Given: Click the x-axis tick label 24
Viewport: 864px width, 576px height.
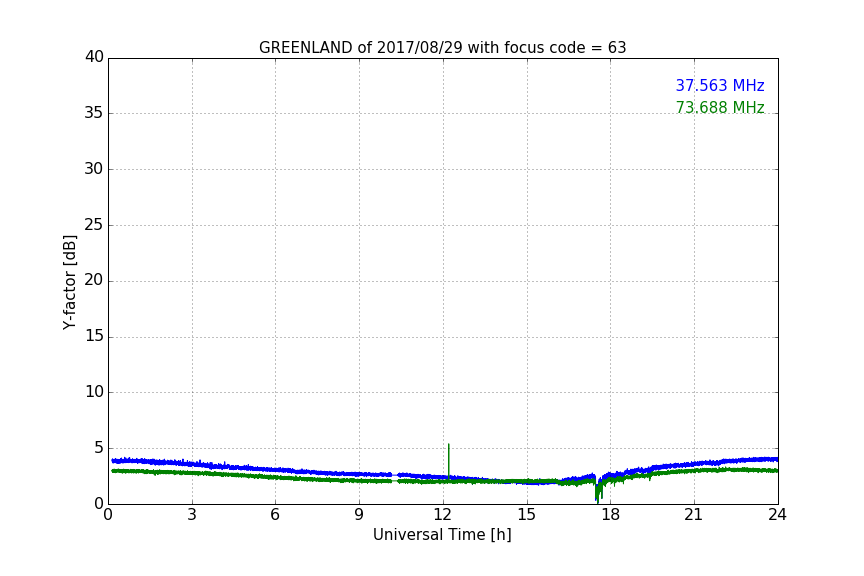Looking at the screenshot, I should [x=777, y=515].
